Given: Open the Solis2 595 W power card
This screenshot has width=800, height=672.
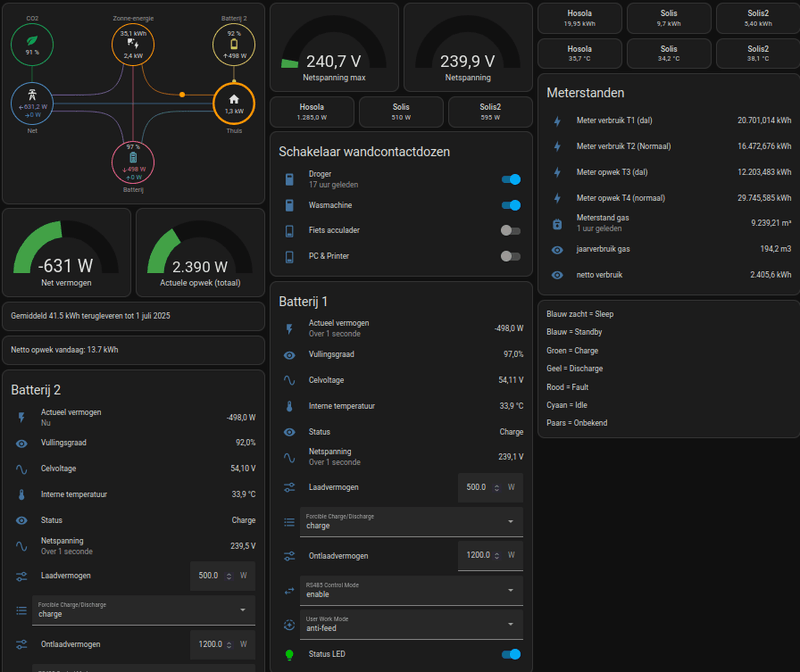Looking at the screenshot, I should [x=490, y=112].
